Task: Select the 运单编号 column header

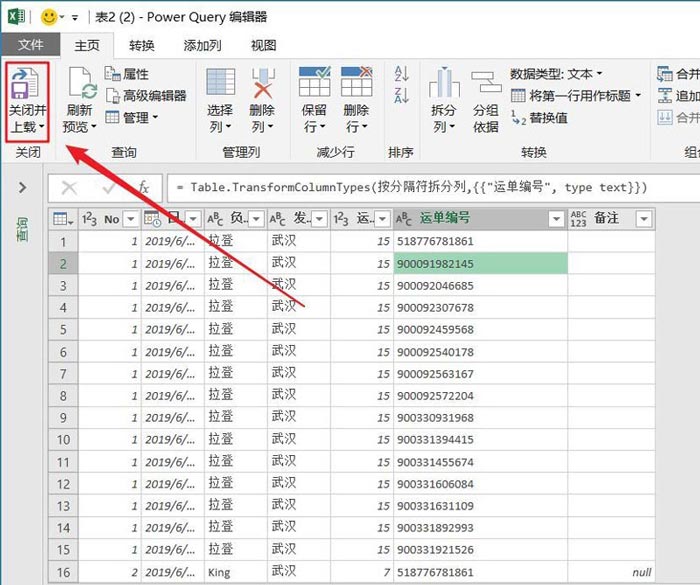Action: tap(480, 218)
